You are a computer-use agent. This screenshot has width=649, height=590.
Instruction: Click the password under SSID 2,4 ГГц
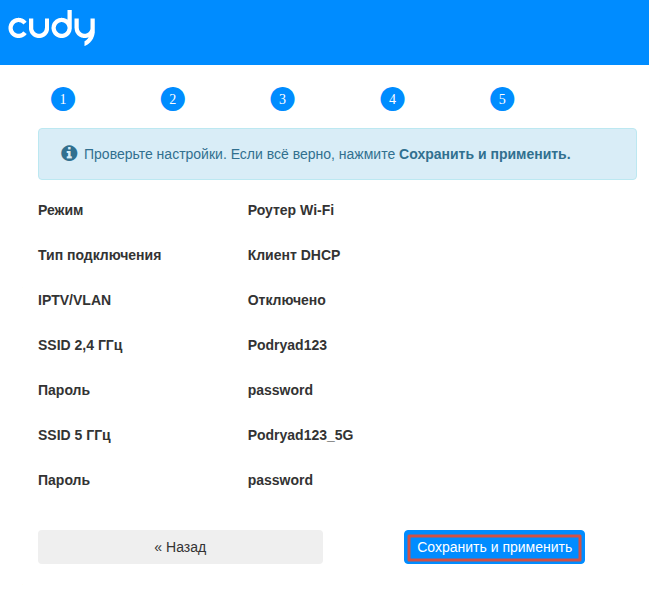pos(280,390)
